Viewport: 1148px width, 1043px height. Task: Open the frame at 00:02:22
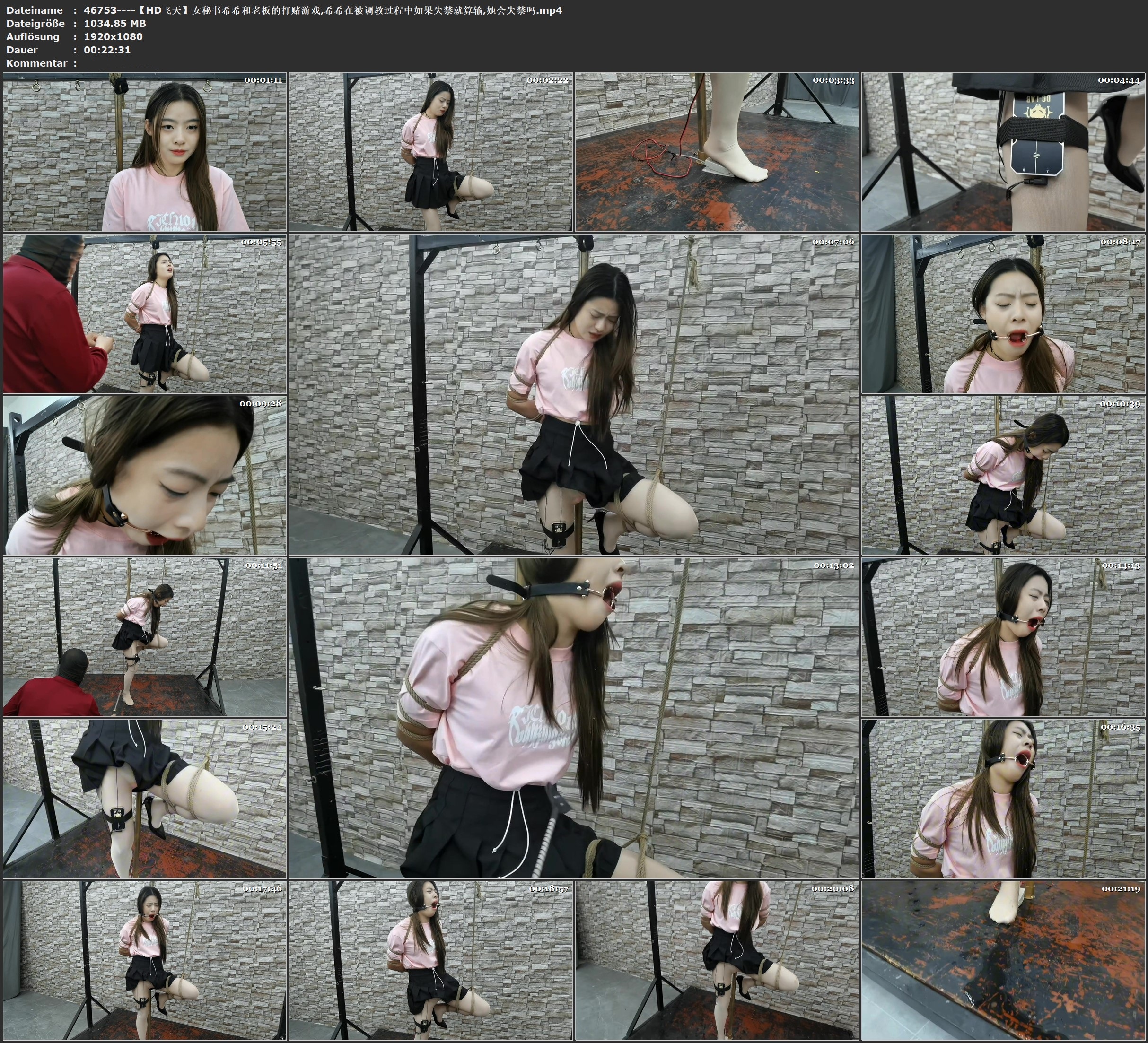(430, 151)
